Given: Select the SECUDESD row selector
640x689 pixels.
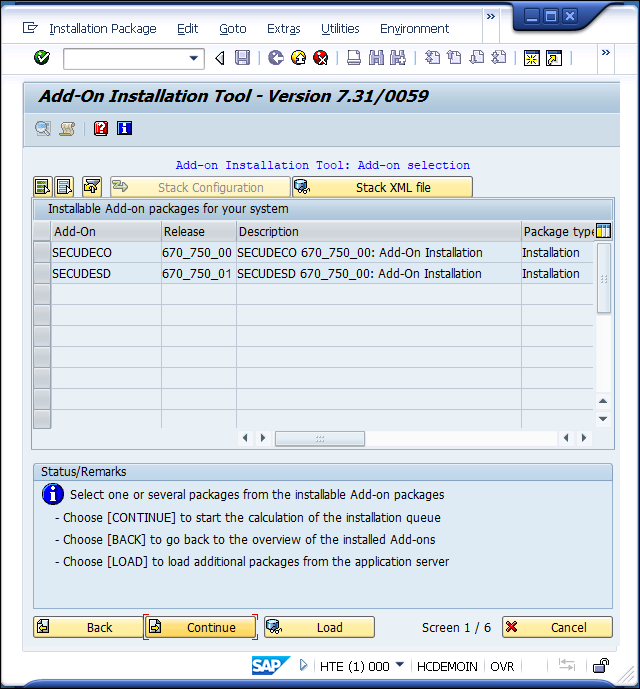Looking at the screenshot, I should click(42, 274).
